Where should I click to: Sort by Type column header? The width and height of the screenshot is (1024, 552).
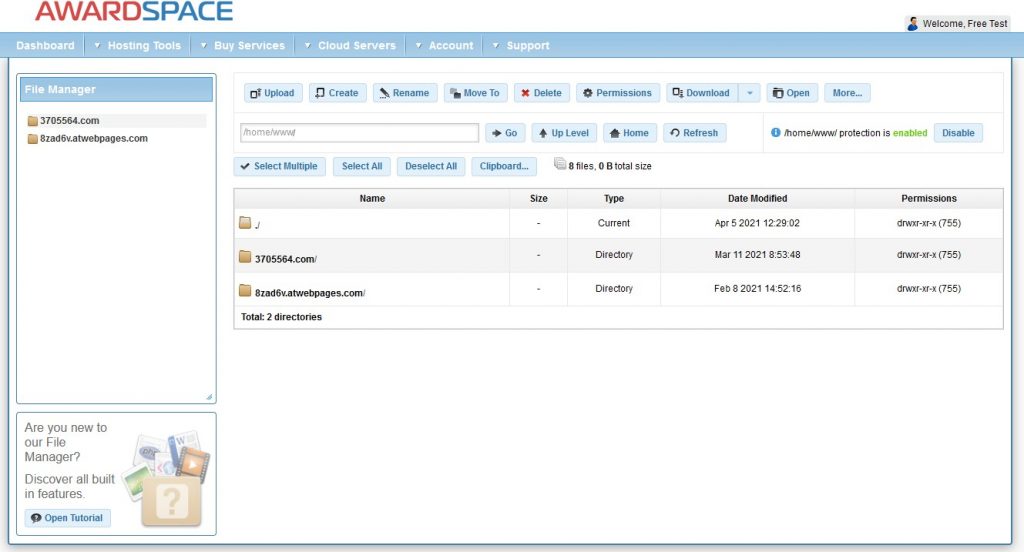(614, 199)
